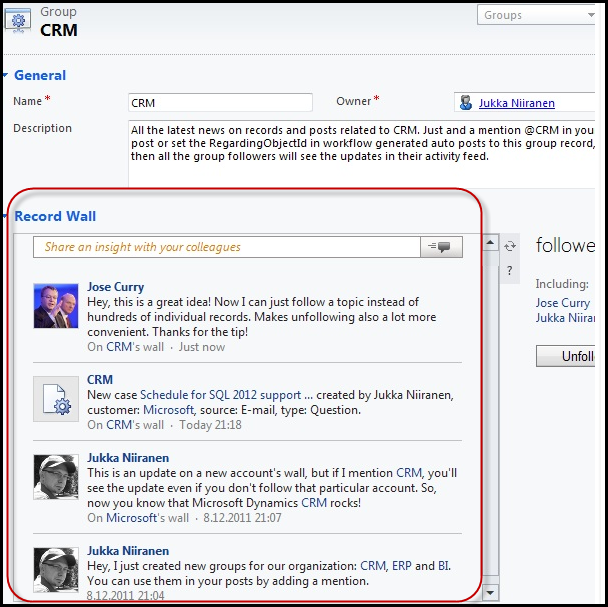
Task: Open the CRM mention after "if I mention"
Action: [409, 473]
